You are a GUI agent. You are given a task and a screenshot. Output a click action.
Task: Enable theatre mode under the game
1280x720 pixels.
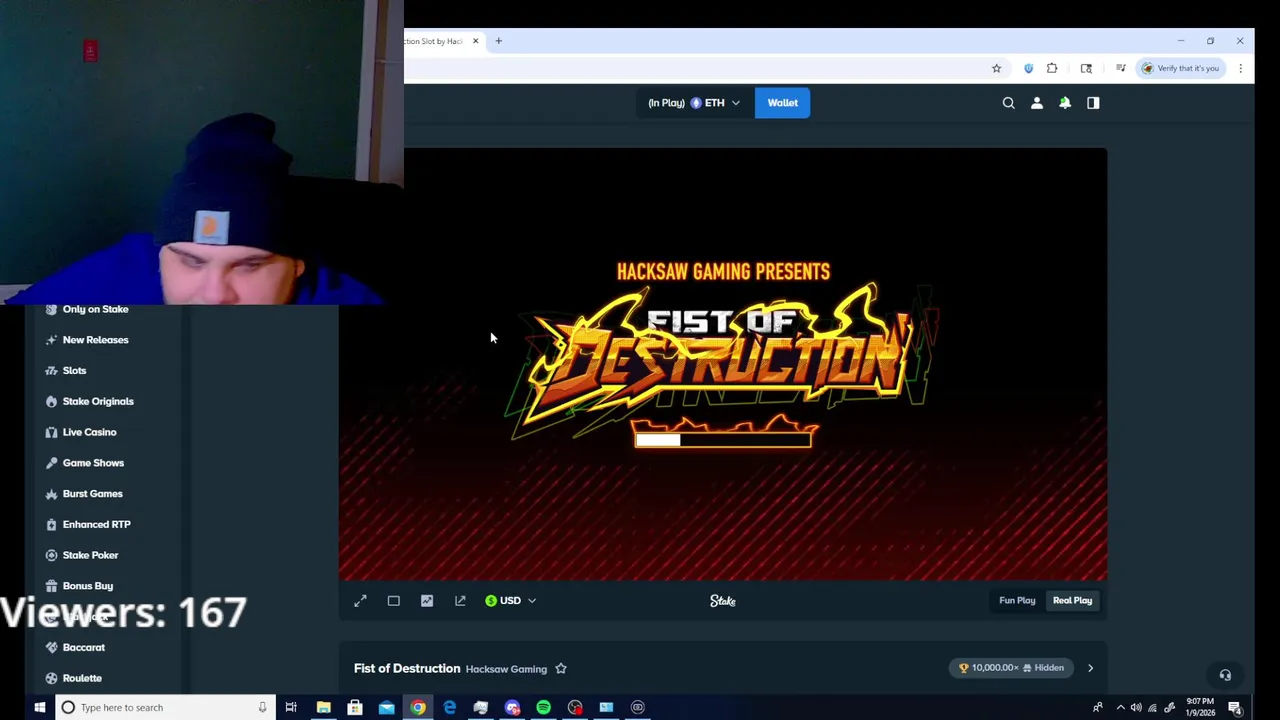393,601
